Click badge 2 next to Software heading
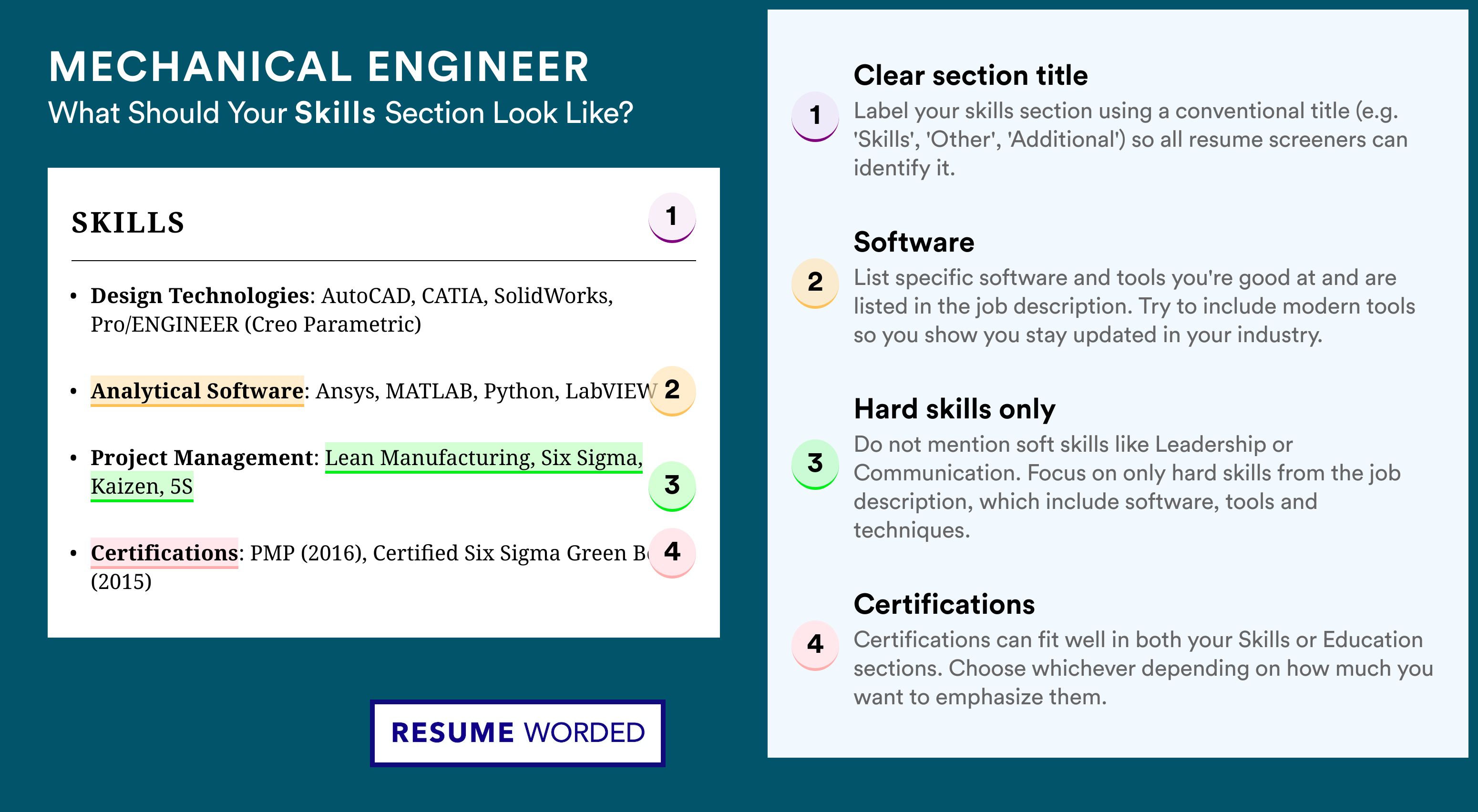This screenshot has height=812, width=1478. click(815, 283)
